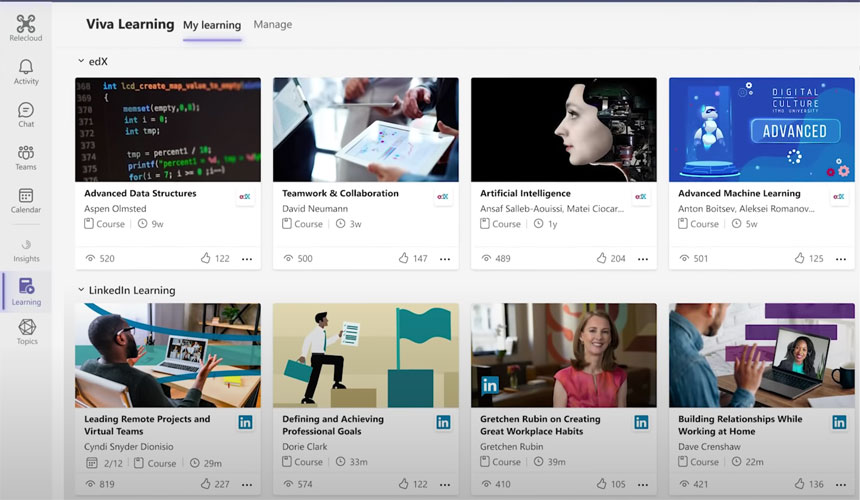860x500 pixels.
Task: Click the edX logo on Artificial Intelligence
Action: tap(641, 196)
